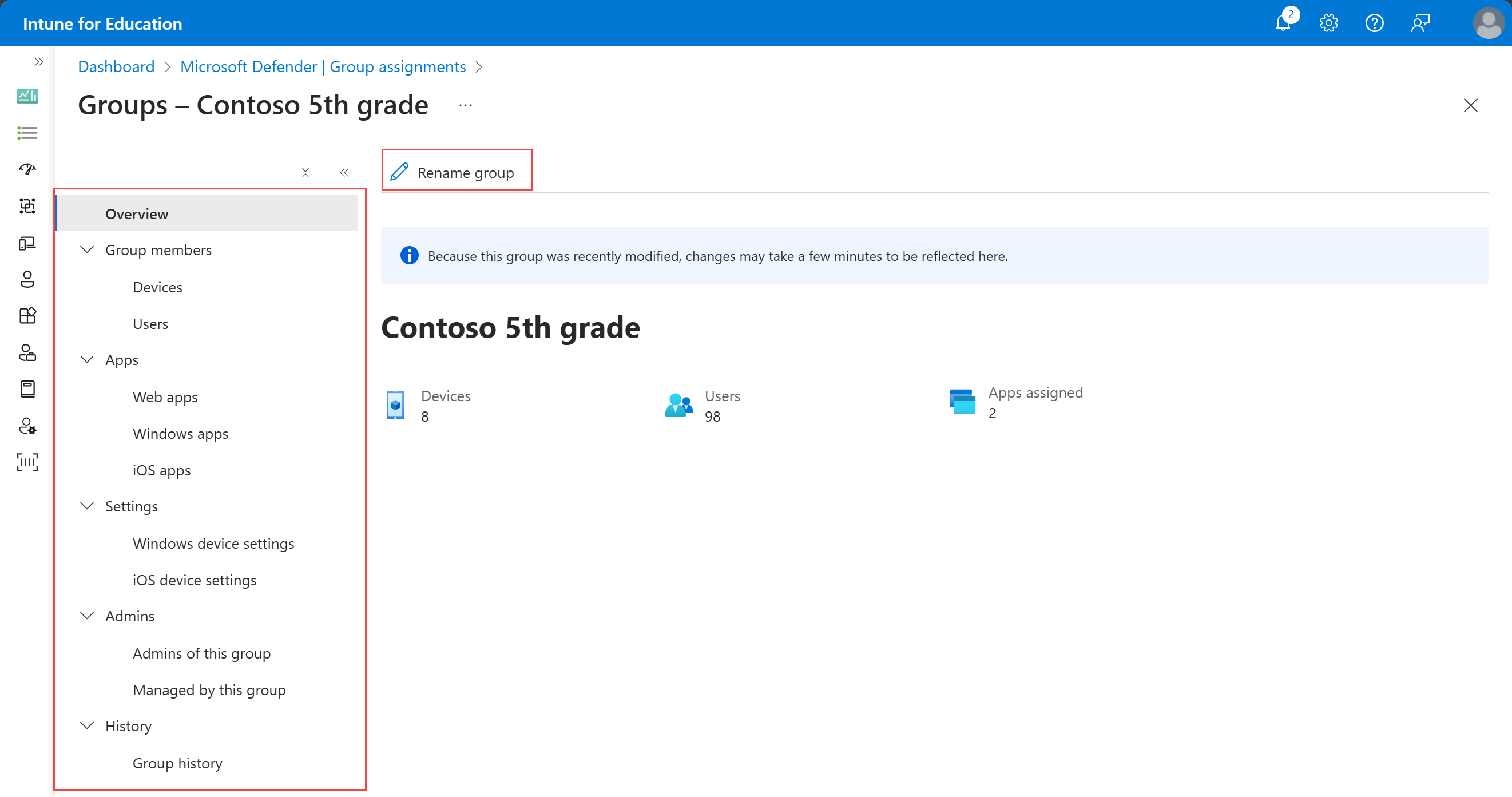Collapse the Group members section
1512x797 pixels.
pos(87,250)
